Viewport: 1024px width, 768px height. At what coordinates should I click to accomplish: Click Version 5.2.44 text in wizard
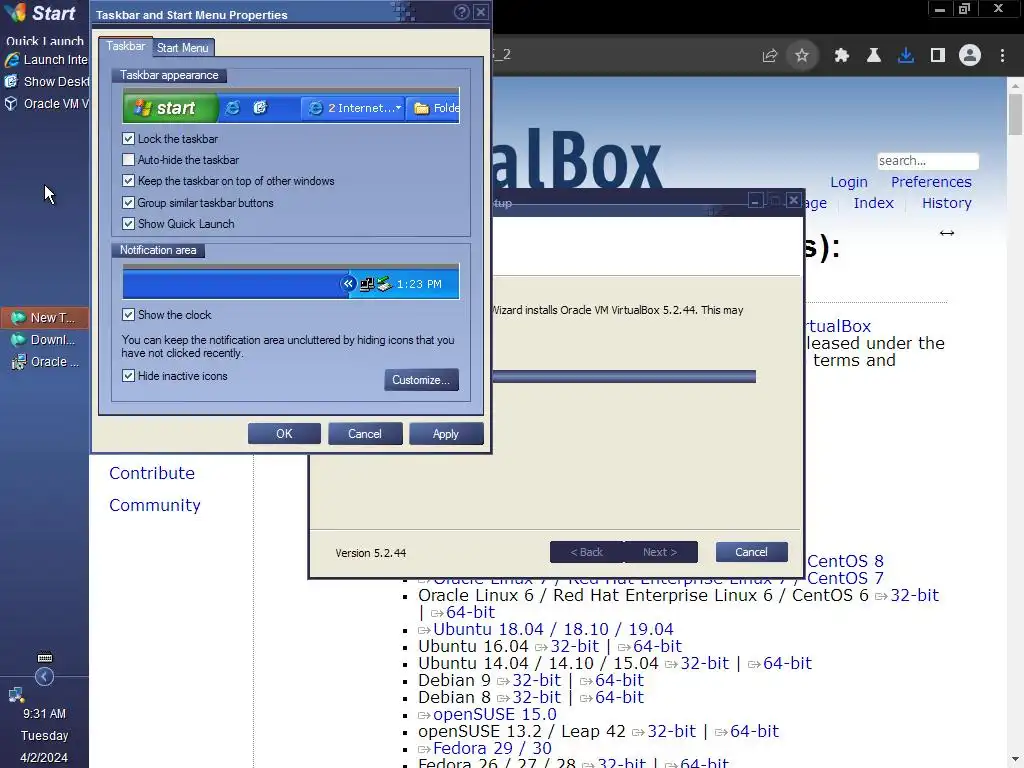[371, 553]
